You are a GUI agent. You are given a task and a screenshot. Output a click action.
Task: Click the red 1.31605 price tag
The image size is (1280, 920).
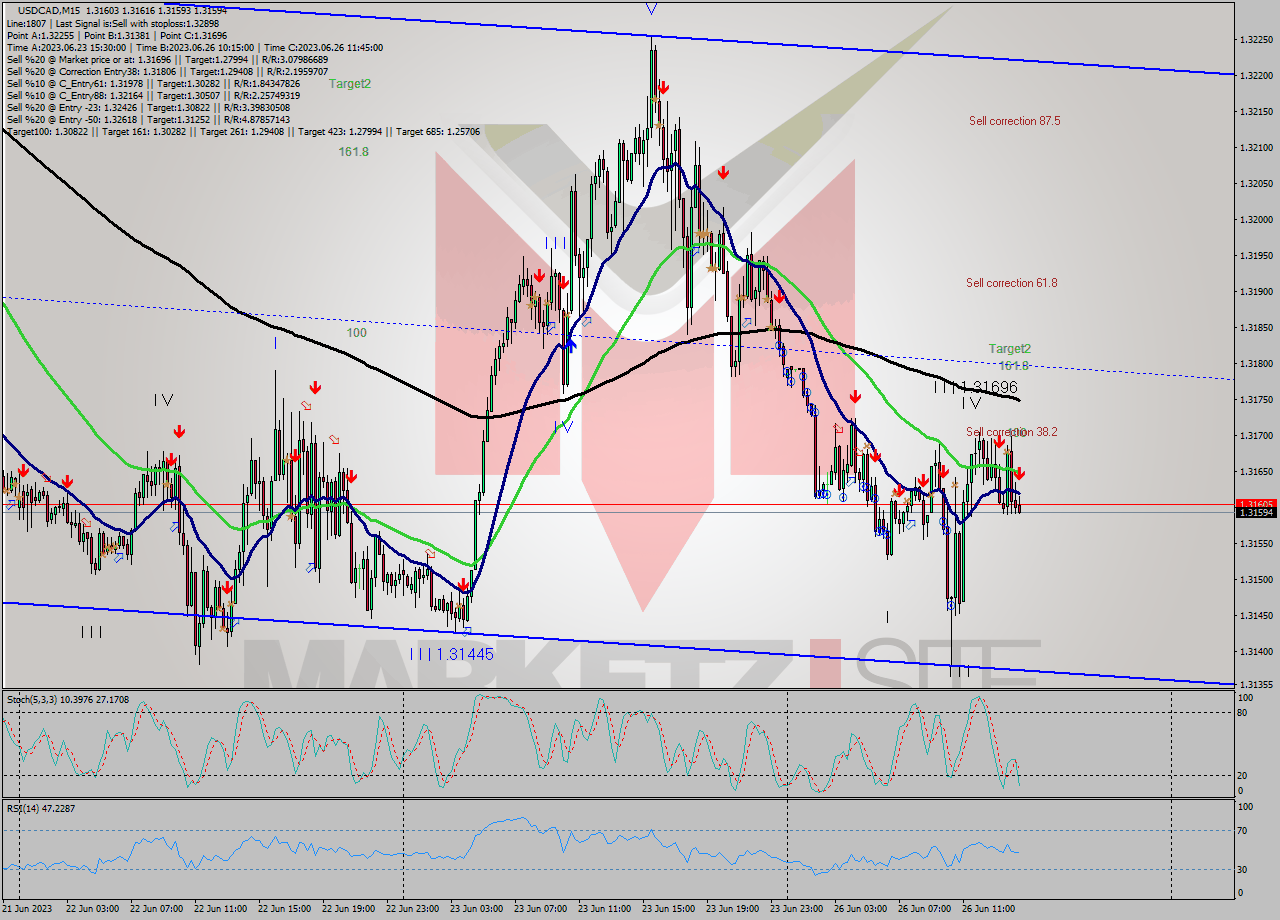point(1256,504)
